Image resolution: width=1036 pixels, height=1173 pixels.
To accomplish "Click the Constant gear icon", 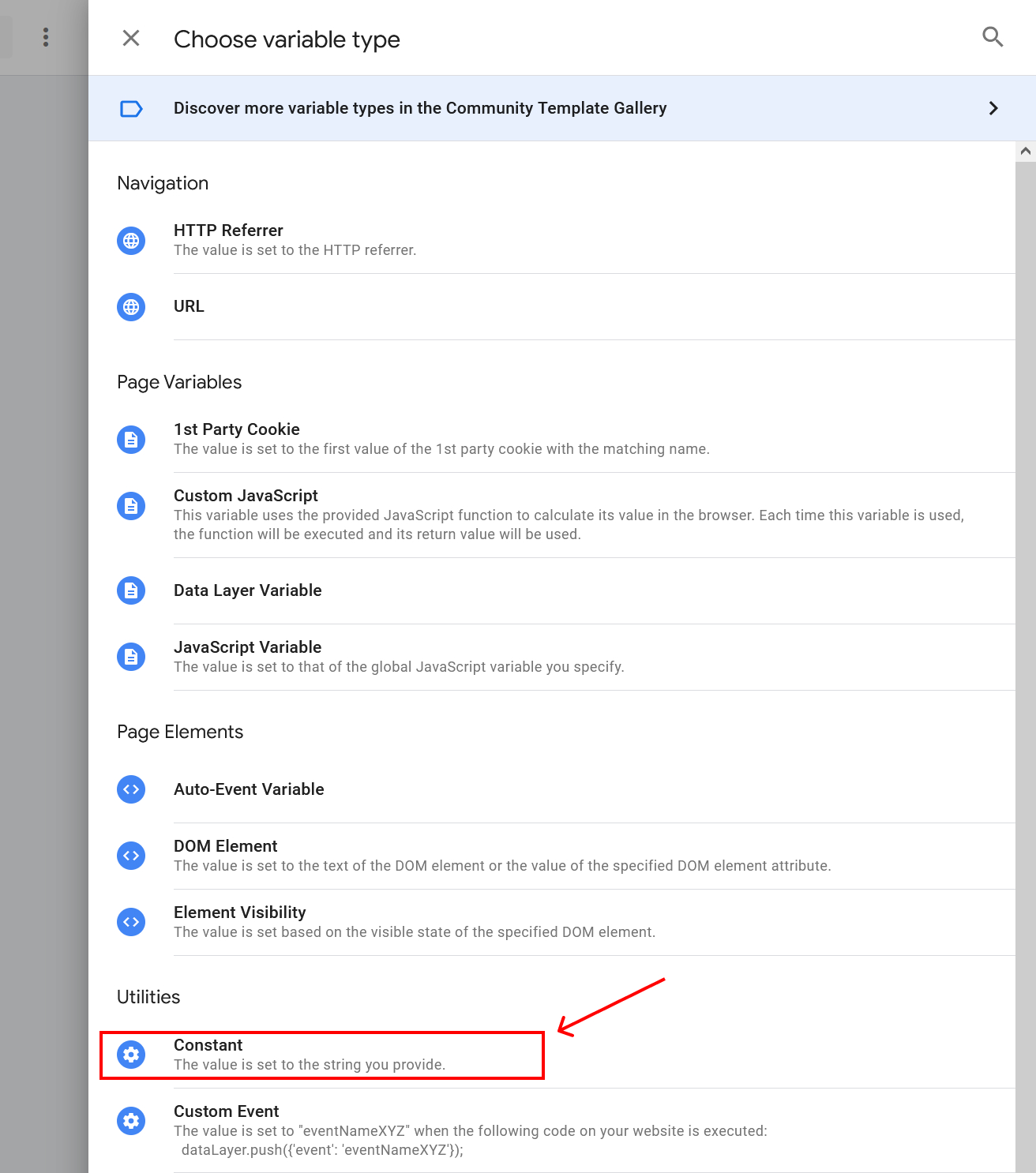I will pos(131,1055).
